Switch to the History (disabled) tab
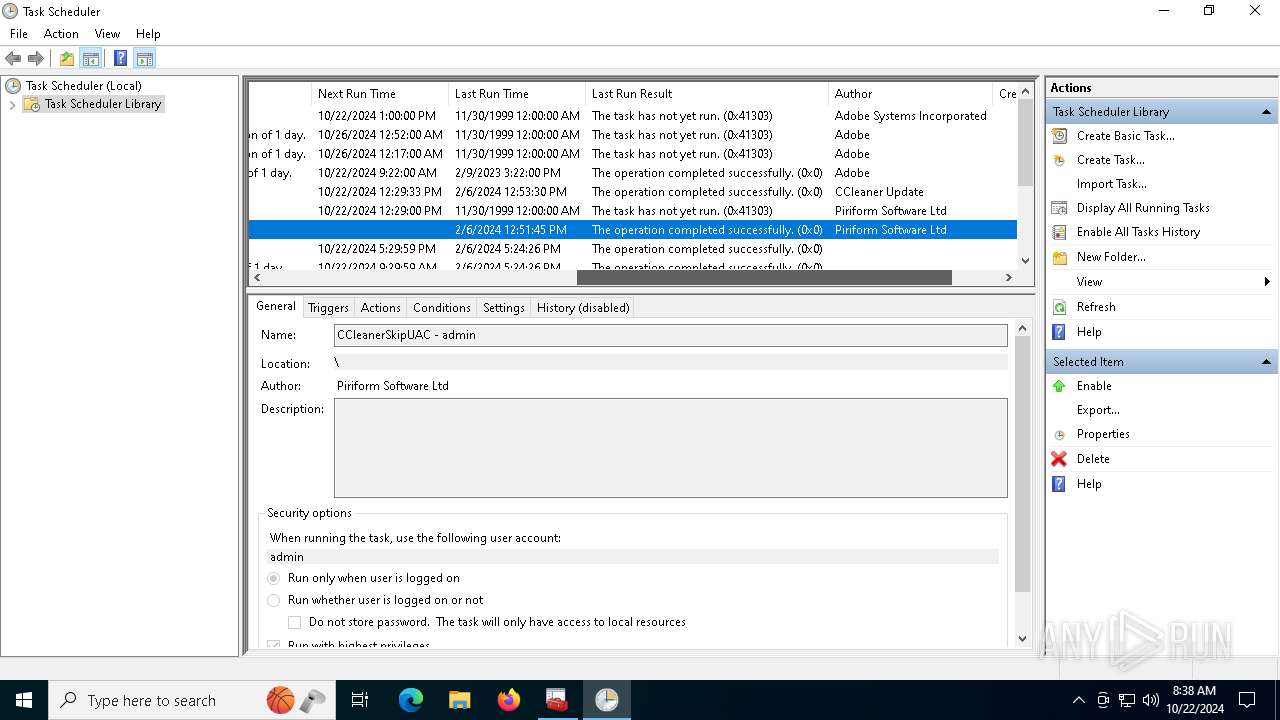 [x=583, y=308]
